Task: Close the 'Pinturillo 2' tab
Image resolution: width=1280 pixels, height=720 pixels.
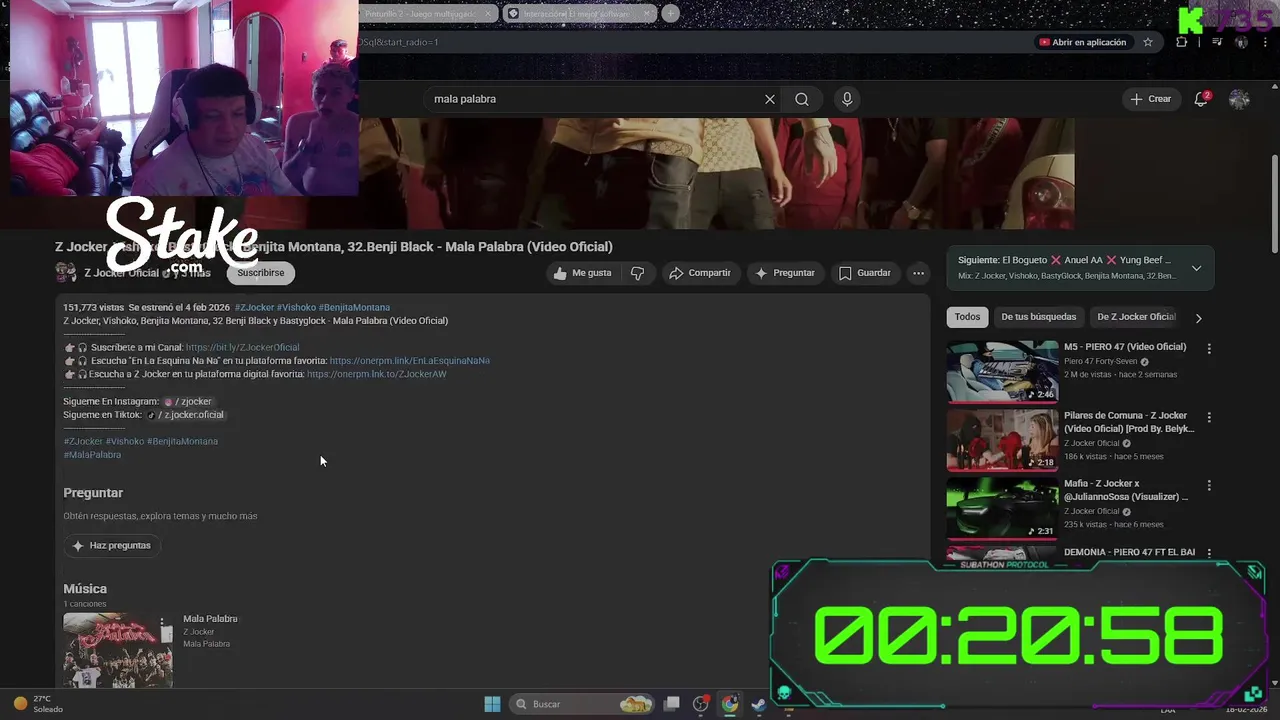Action: pos(488,14)
